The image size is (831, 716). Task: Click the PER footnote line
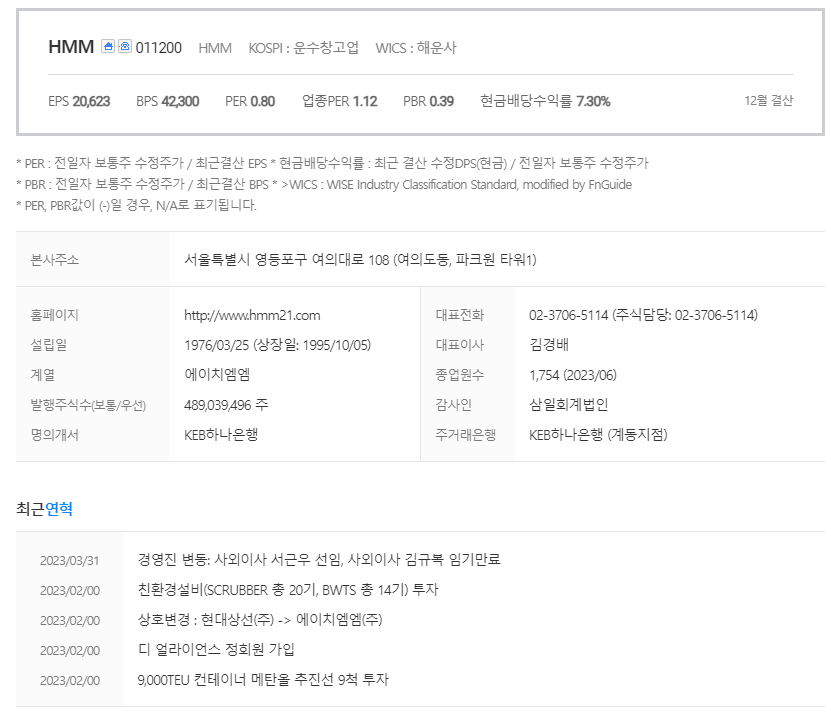pyautogui.click(x=332, y=163)
